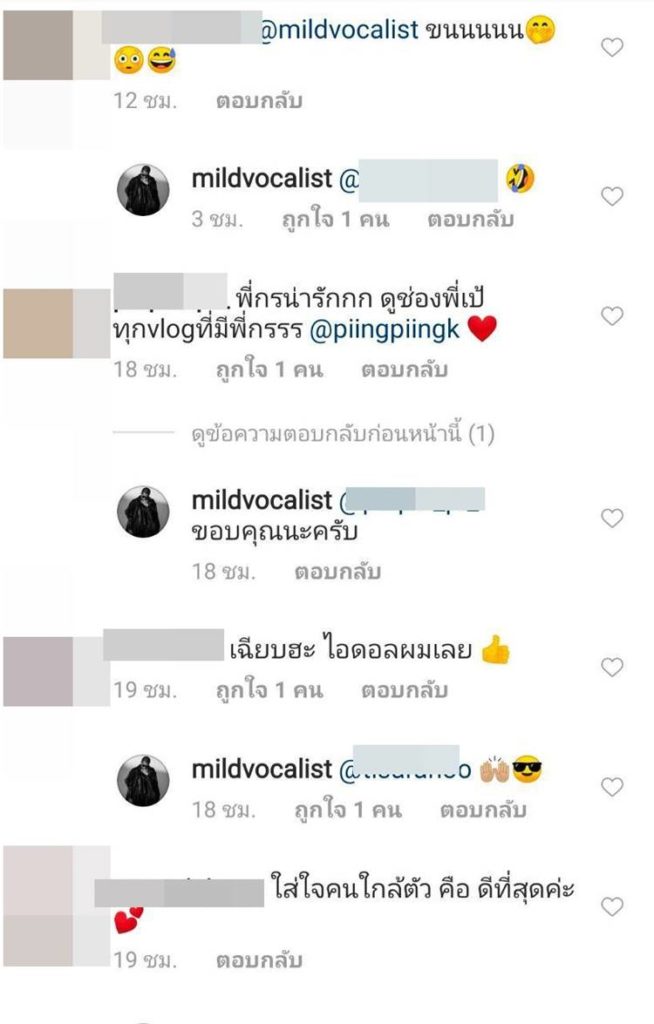View likes on mildvocalist's 3 ชม. reply
Image resolution: width=654 pixels, height=1024 pixels.
click(x=336, y=219)
